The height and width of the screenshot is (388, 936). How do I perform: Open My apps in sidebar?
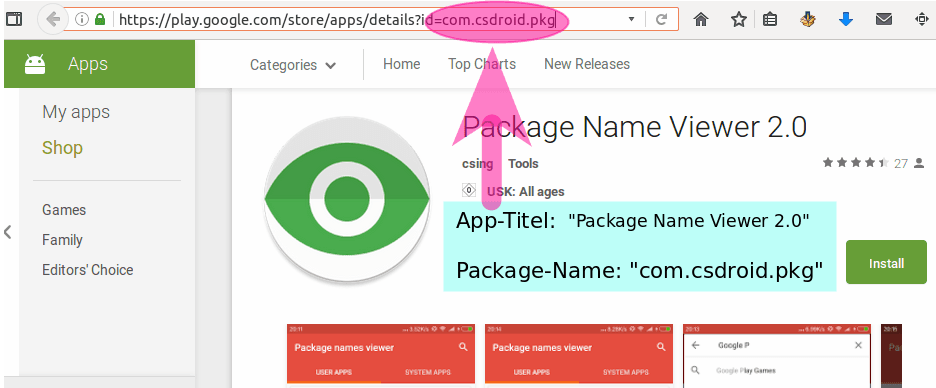76,112
